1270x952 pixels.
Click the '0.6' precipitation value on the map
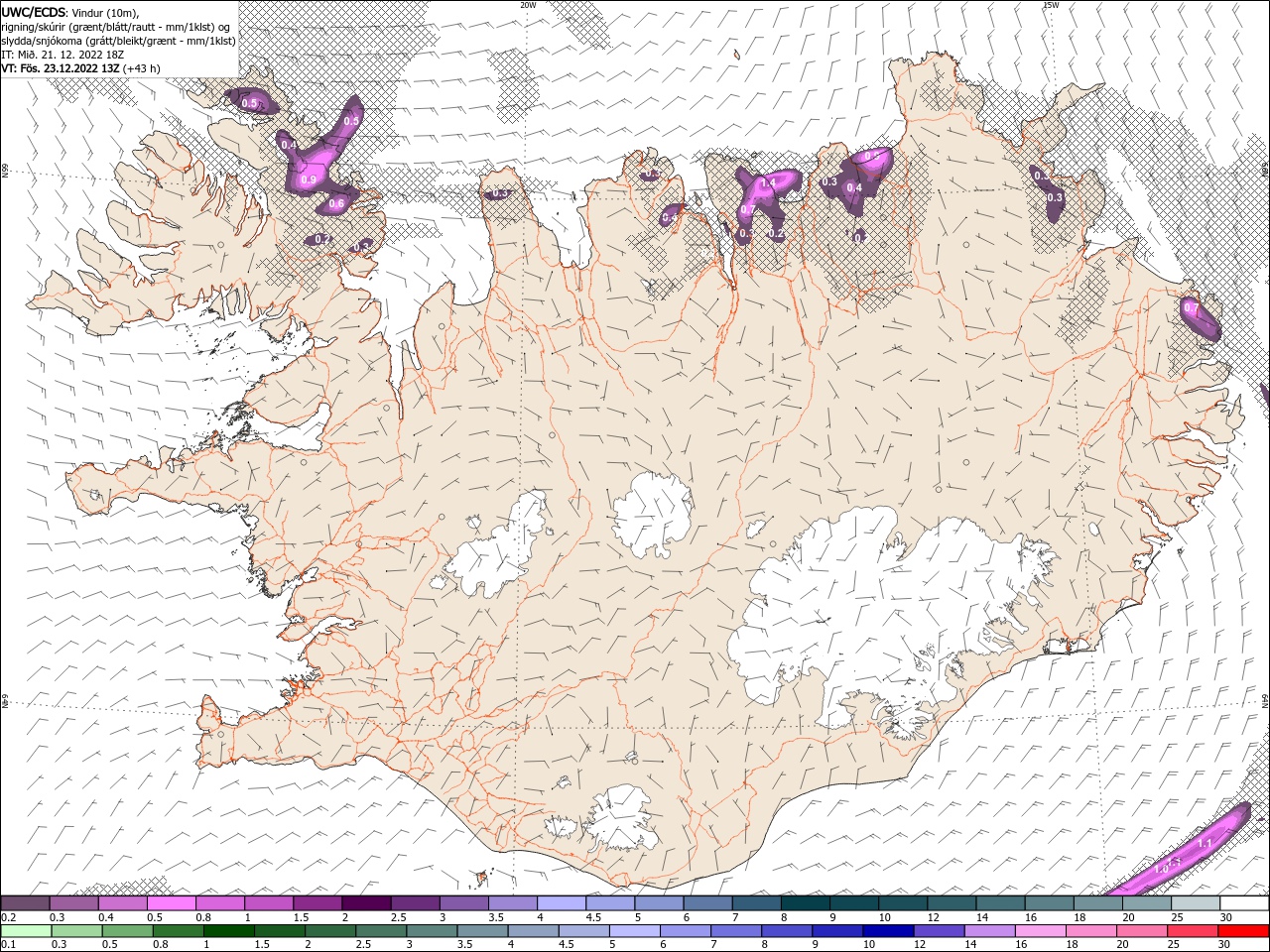tap(336, 204)
